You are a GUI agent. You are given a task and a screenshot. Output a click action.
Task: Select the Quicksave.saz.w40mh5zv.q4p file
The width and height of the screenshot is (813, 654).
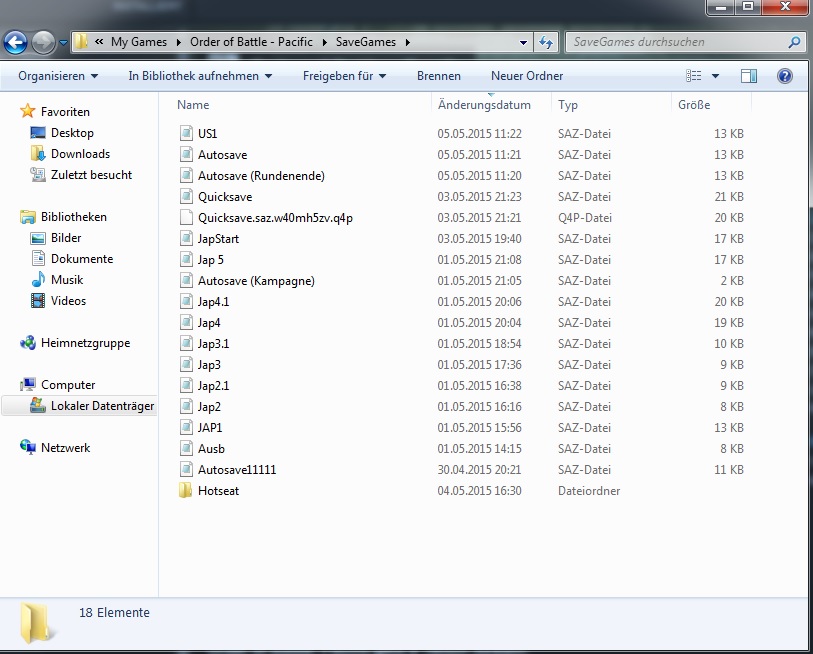[275, 218]
